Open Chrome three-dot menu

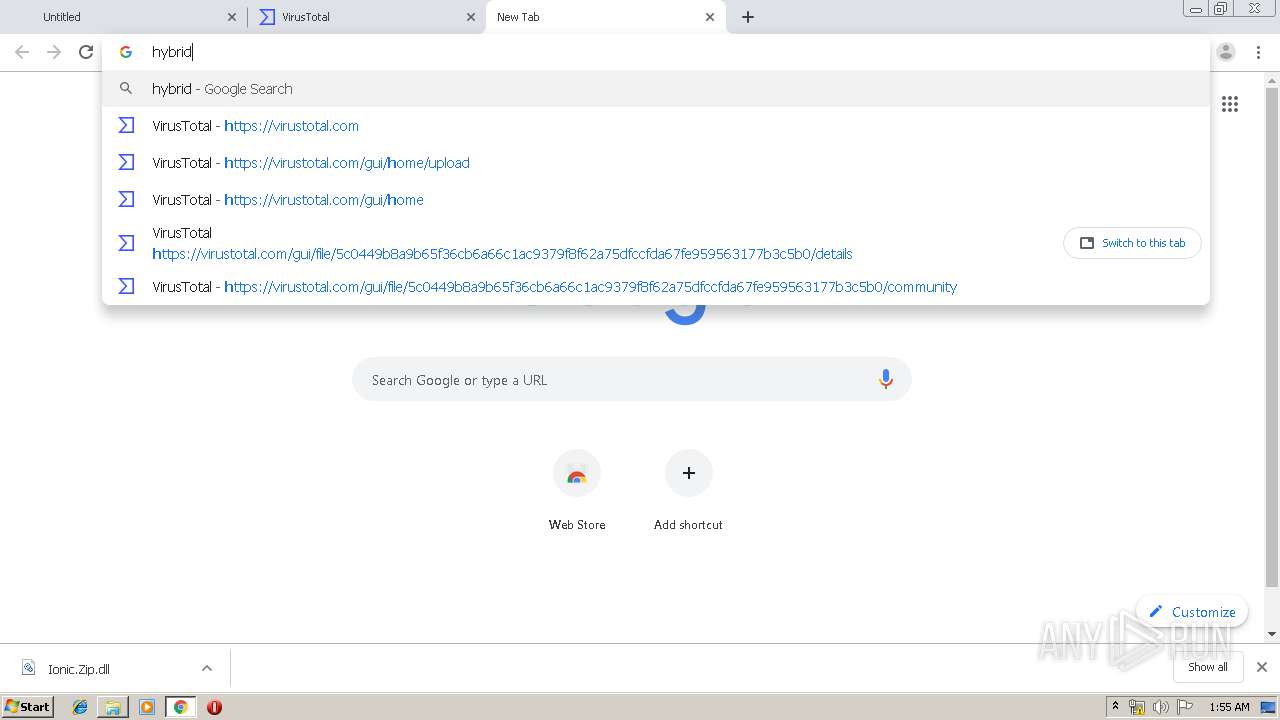pos(1258,52)
